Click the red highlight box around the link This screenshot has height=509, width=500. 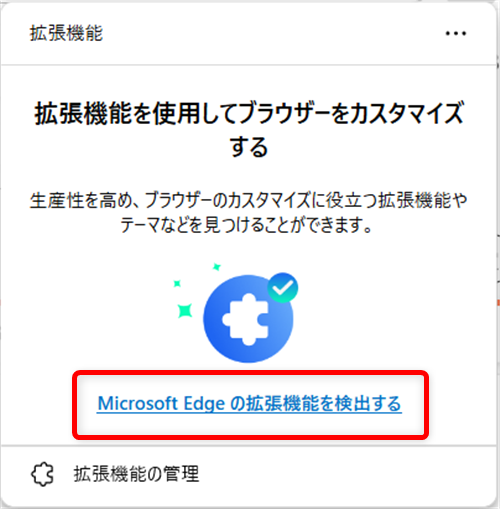250,404
